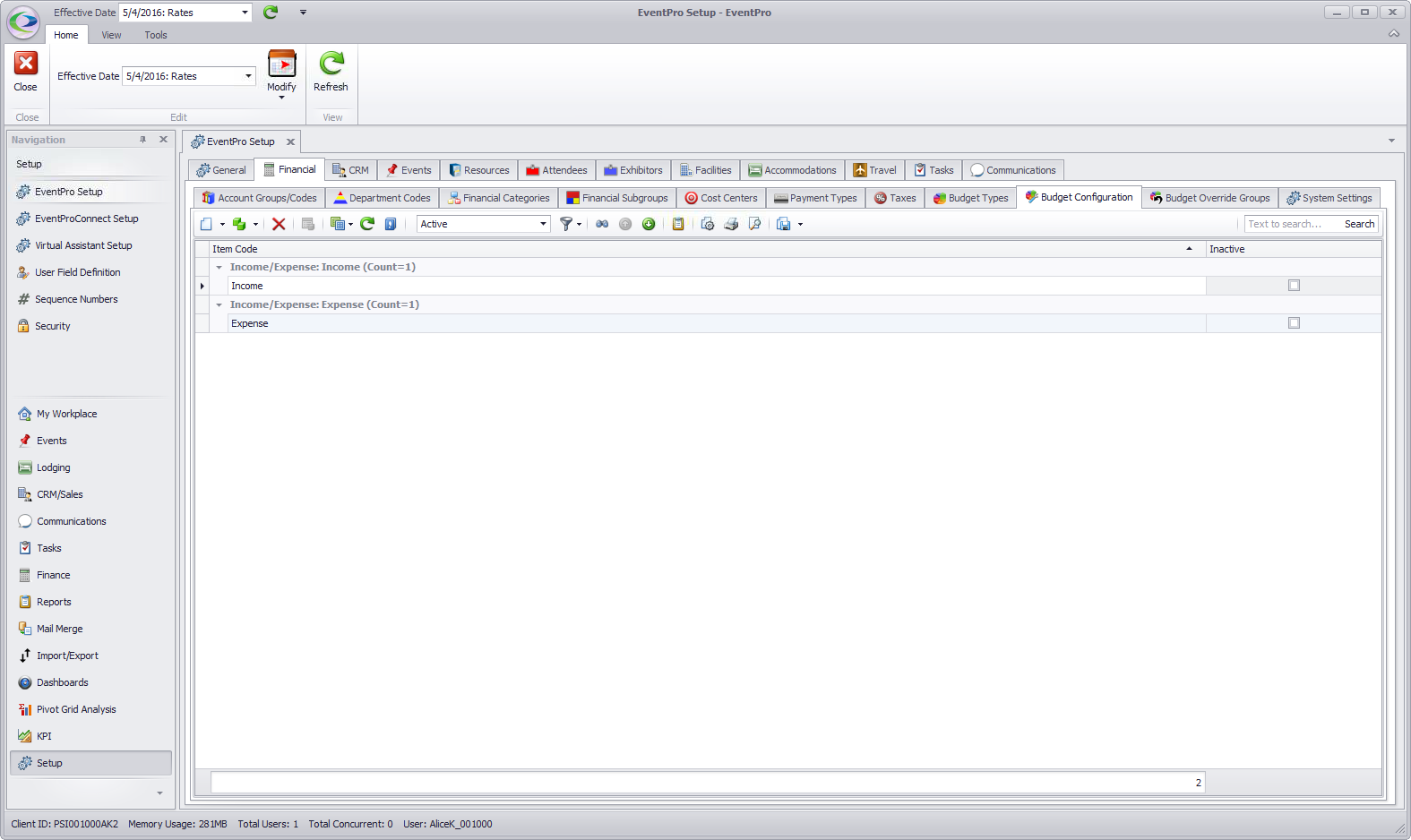Click the Text to search input field
1411x840 pixels.
tap(1292, 224)
